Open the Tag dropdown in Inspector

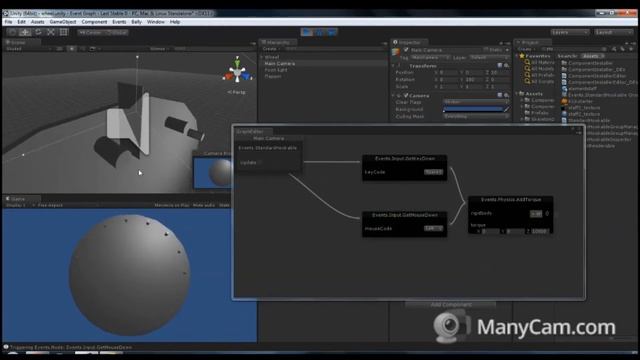click(x=430, y=58)
